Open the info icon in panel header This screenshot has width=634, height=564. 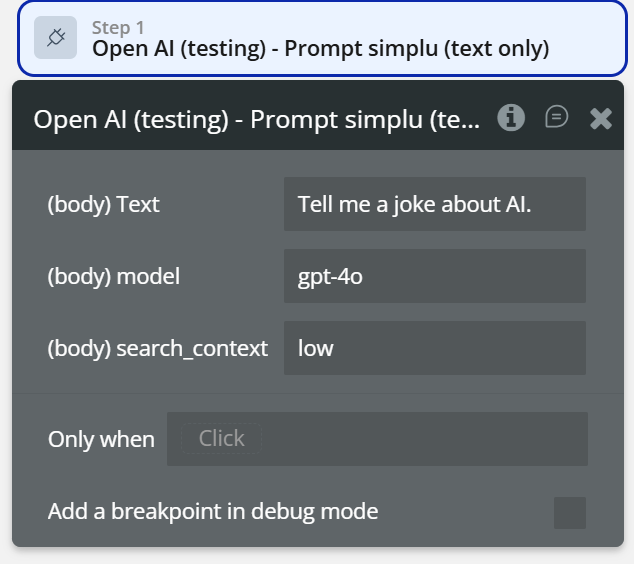(x=511, y=118)
